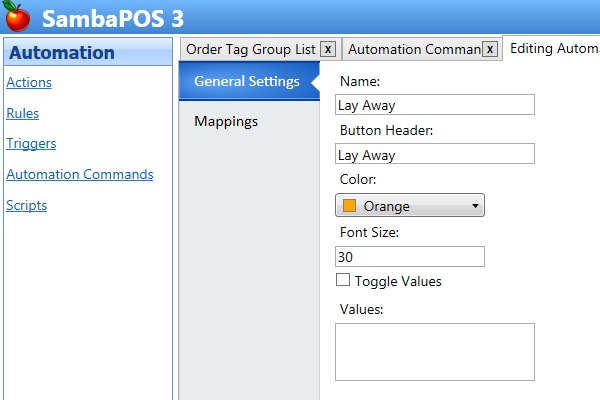This screenshot has width=600, height=400.
Task: Click the SambaPOS apple logo icon
Action: point(18,17)
